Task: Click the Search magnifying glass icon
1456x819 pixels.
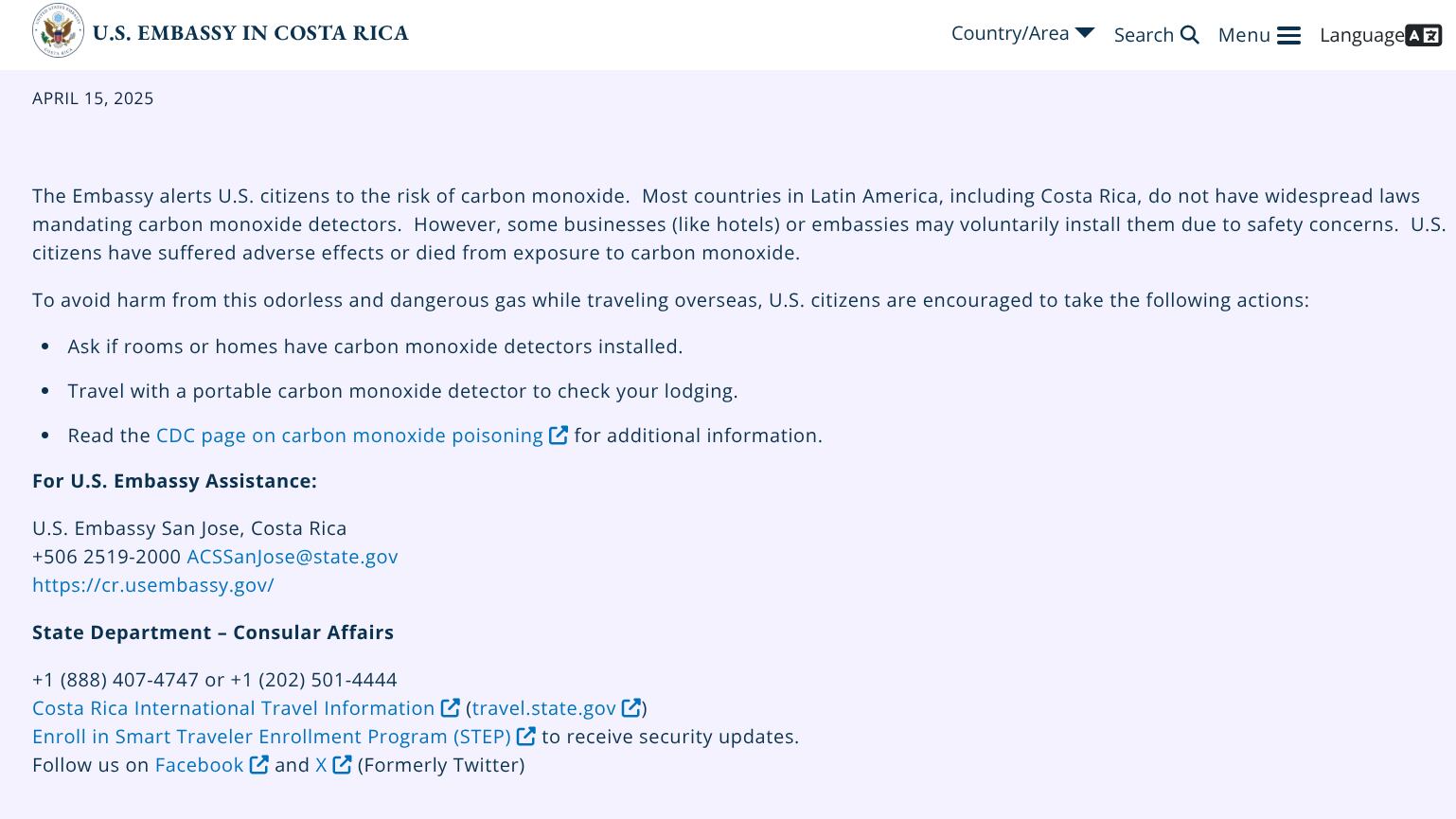Action: (x=1190, y=35)
